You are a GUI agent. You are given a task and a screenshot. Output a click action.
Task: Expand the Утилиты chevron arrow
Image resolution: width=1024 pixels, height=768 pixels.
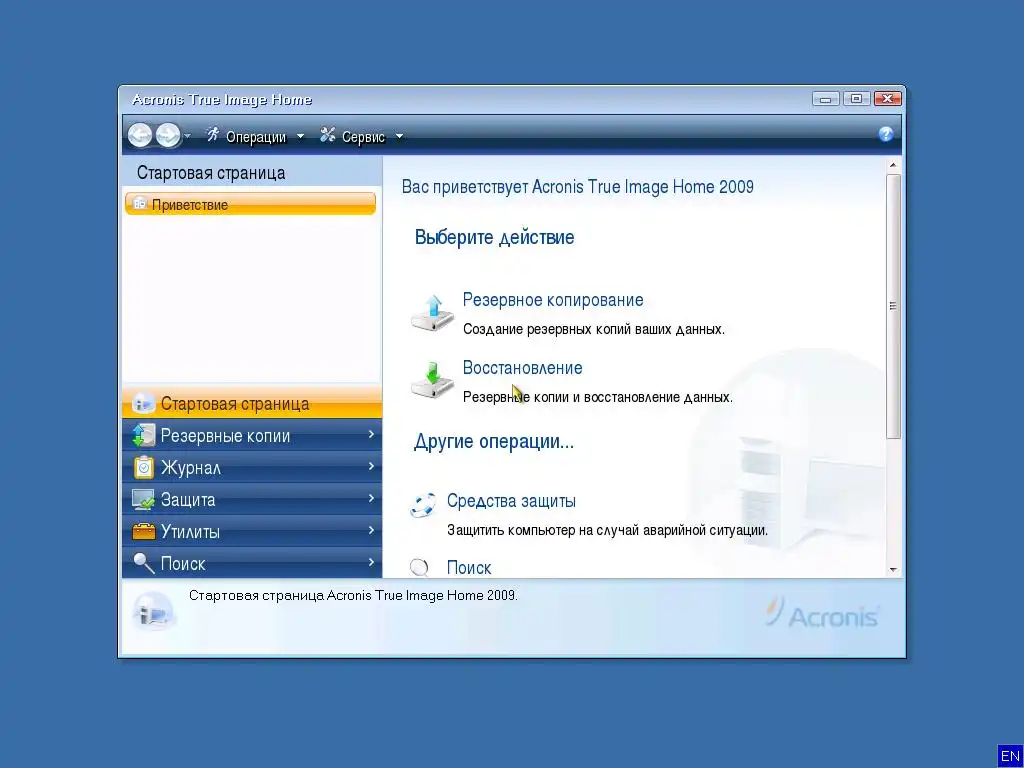tap(371, 530)
